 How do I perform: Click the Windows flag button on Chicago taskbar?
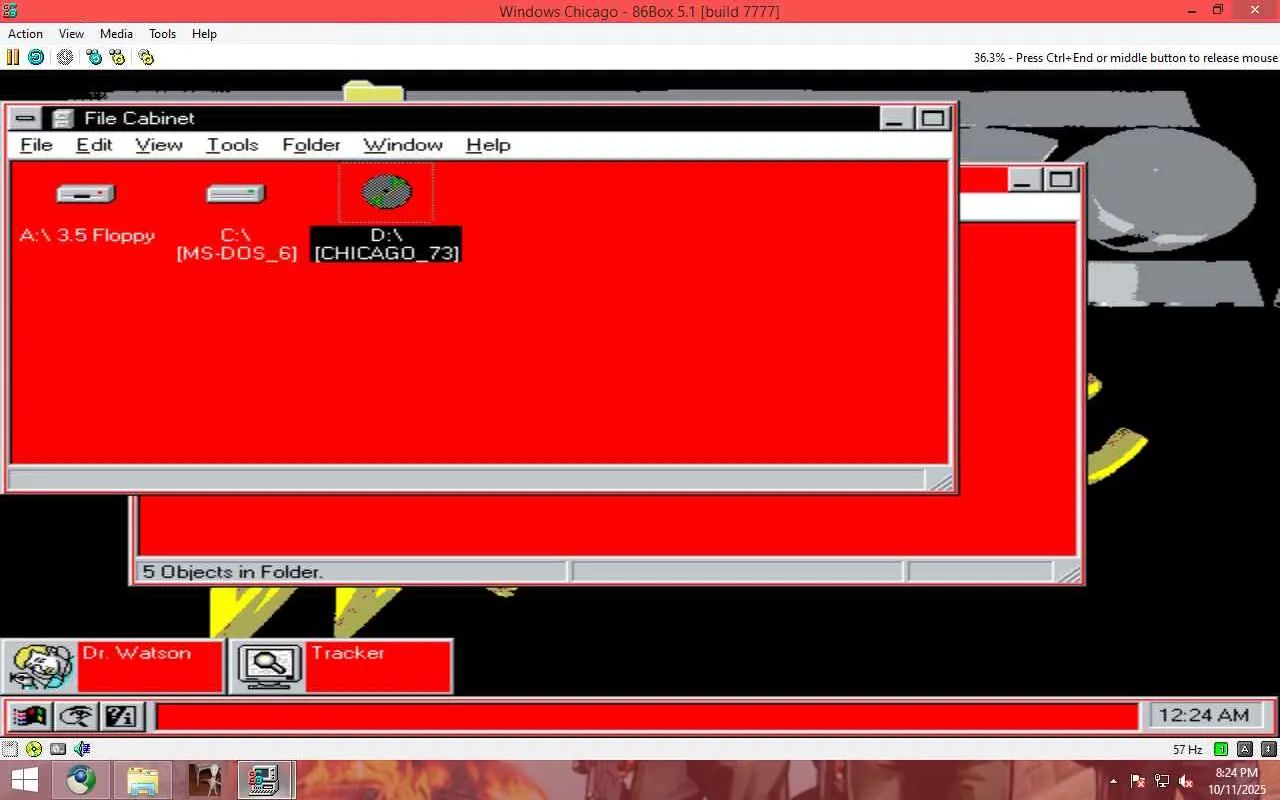[30, 716]
